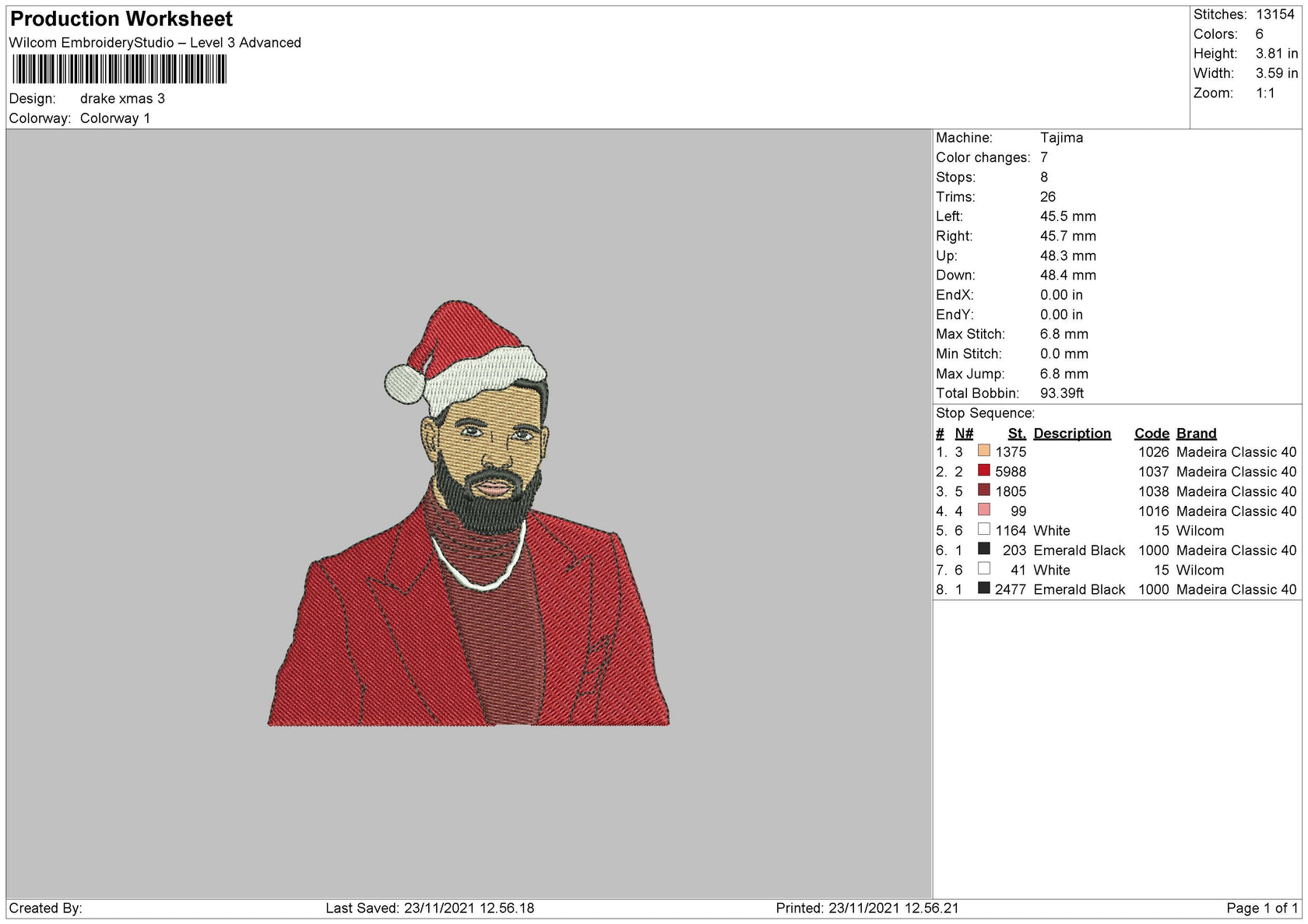Click the red swatch for code 1037
Screen dimensions: 1308x924
tap(985, 471)
